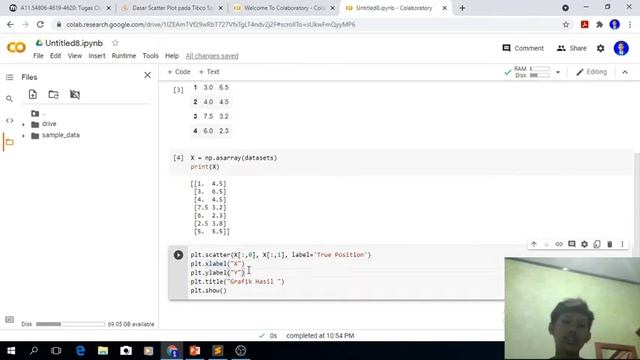Upload file to session storage
The height and width of the screenshot is (360, 640).
[x=33, y=95]
